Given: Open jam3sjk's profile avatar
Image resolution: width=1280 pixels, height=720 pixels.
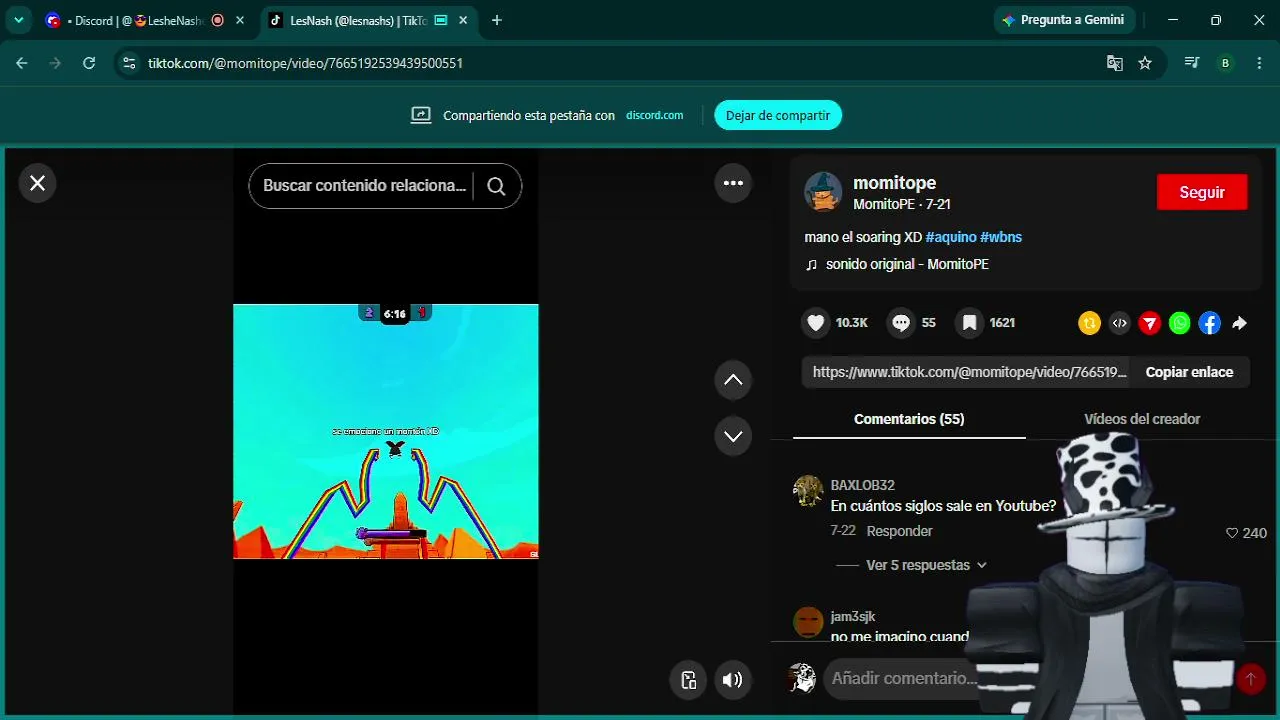Looking at the screenshot, I should (808, 622).
